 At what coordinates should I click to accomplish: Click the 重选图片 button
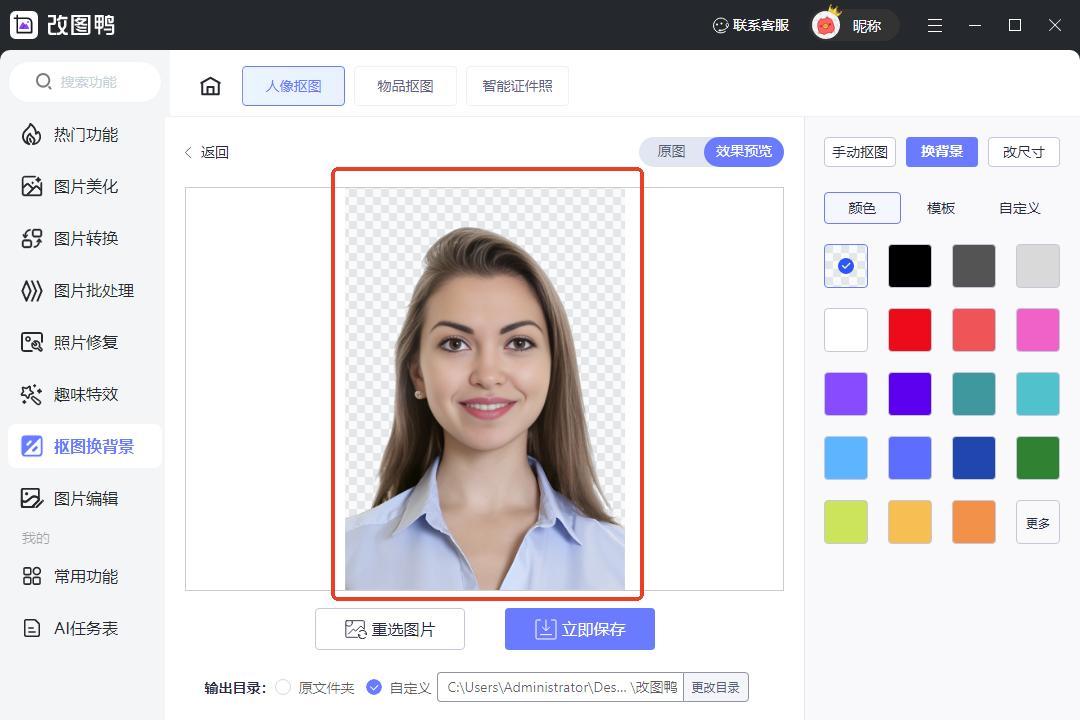pos(390,629)
